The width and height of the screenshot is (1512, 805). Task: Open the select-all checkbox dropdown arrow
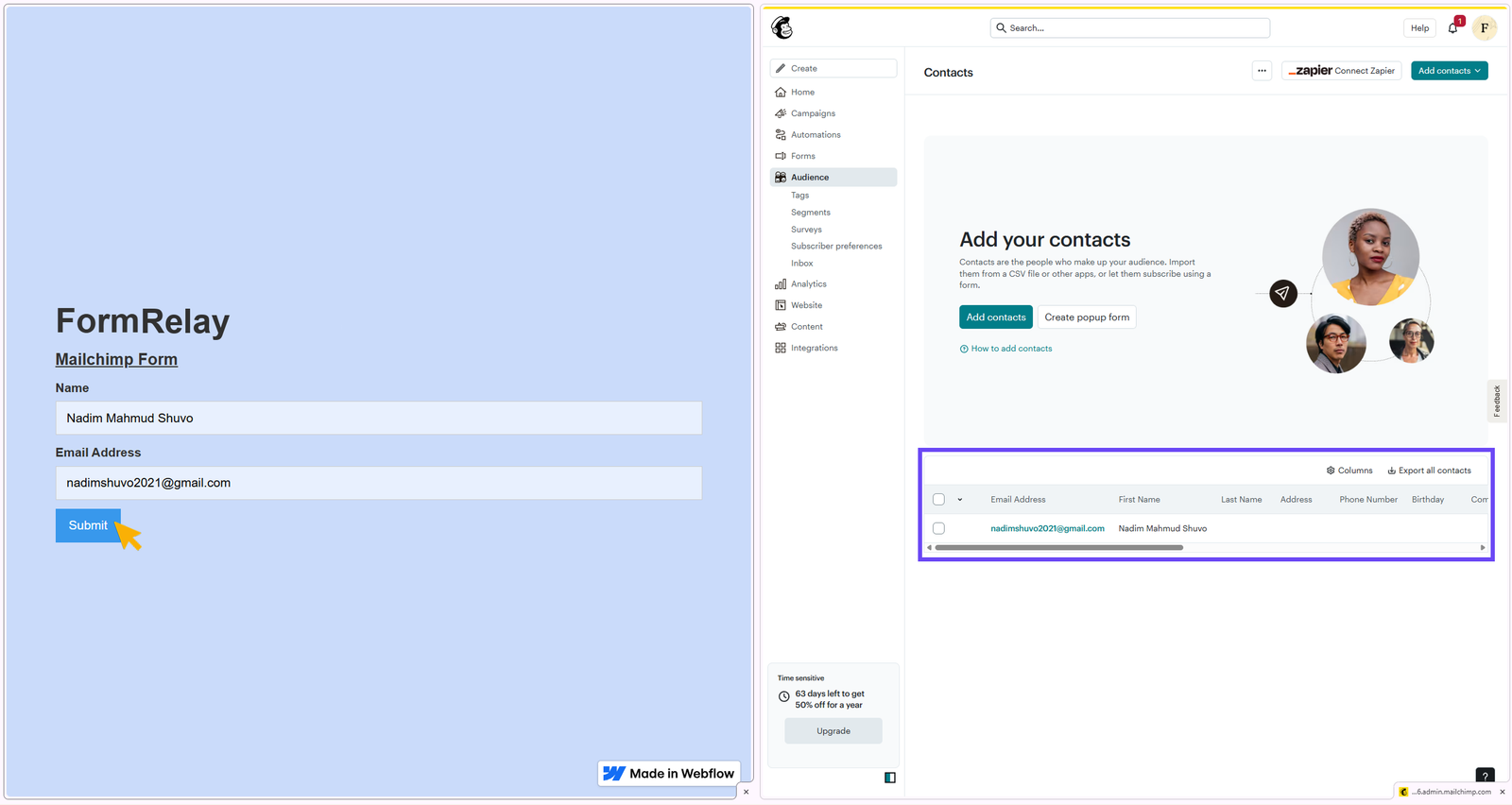(960, 500)
